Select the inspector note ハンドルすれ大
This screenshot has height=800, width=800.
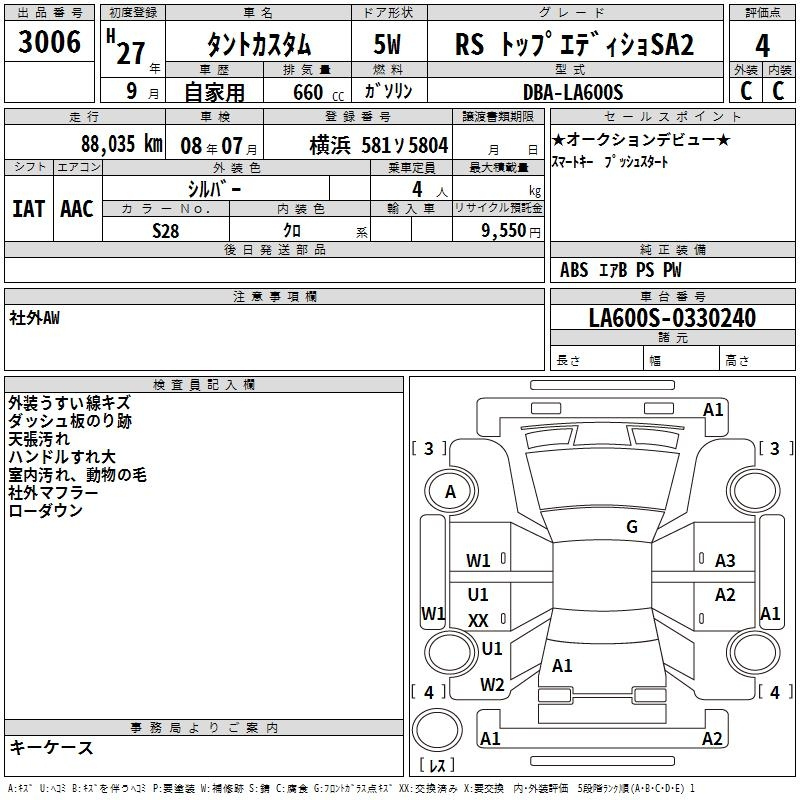(62, 457)
